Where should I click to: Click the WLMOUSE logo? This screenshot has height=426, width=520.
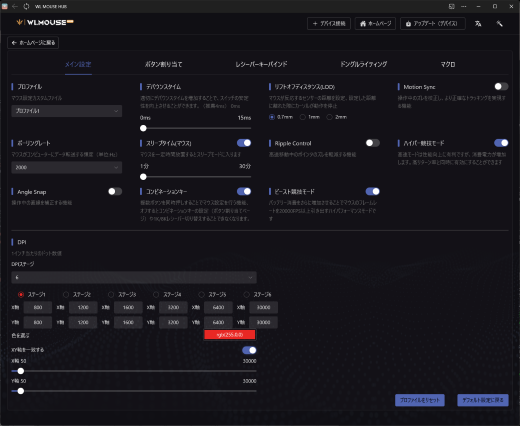45,22
